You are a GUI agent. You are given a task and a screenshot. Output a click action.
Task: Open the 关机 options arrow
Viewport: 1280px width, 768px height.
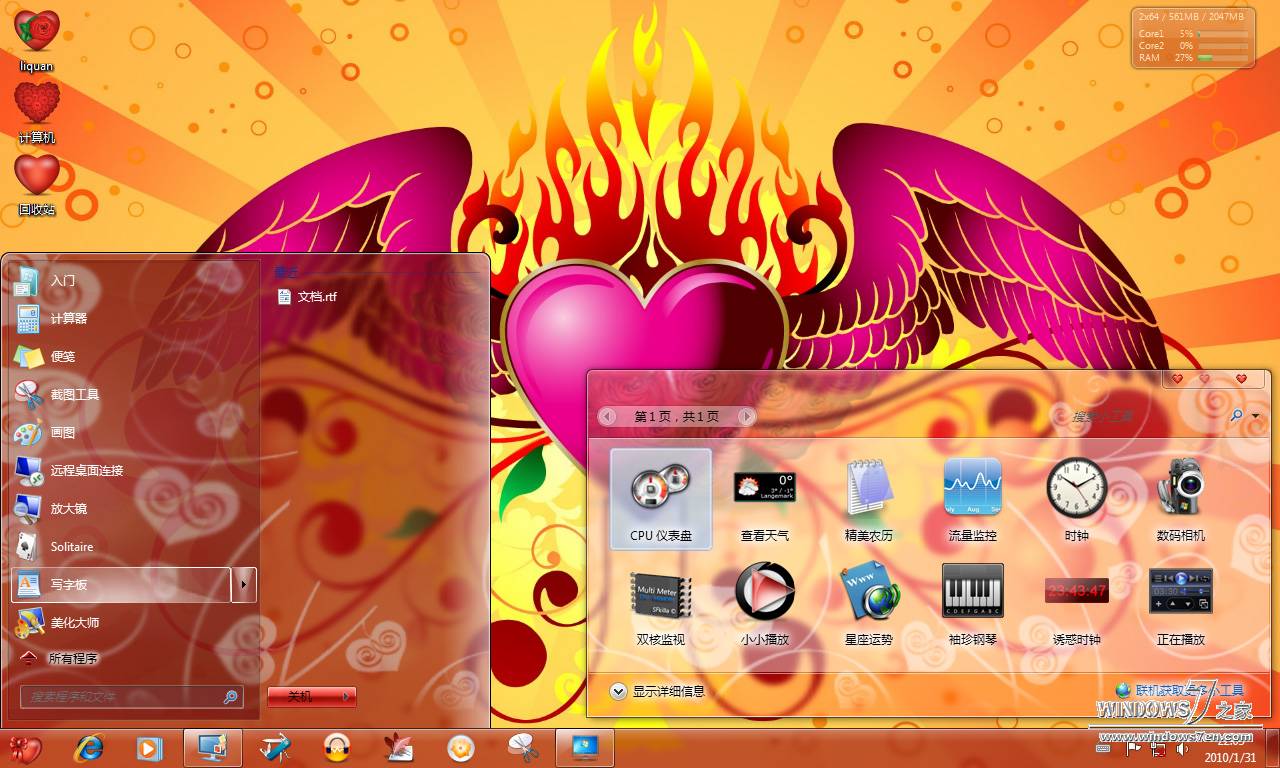click(346, 697)
